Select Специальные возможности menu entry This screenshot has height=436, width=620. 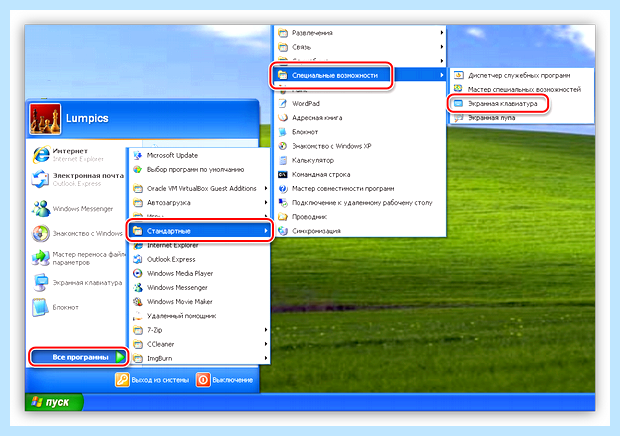tap(360, 75)
